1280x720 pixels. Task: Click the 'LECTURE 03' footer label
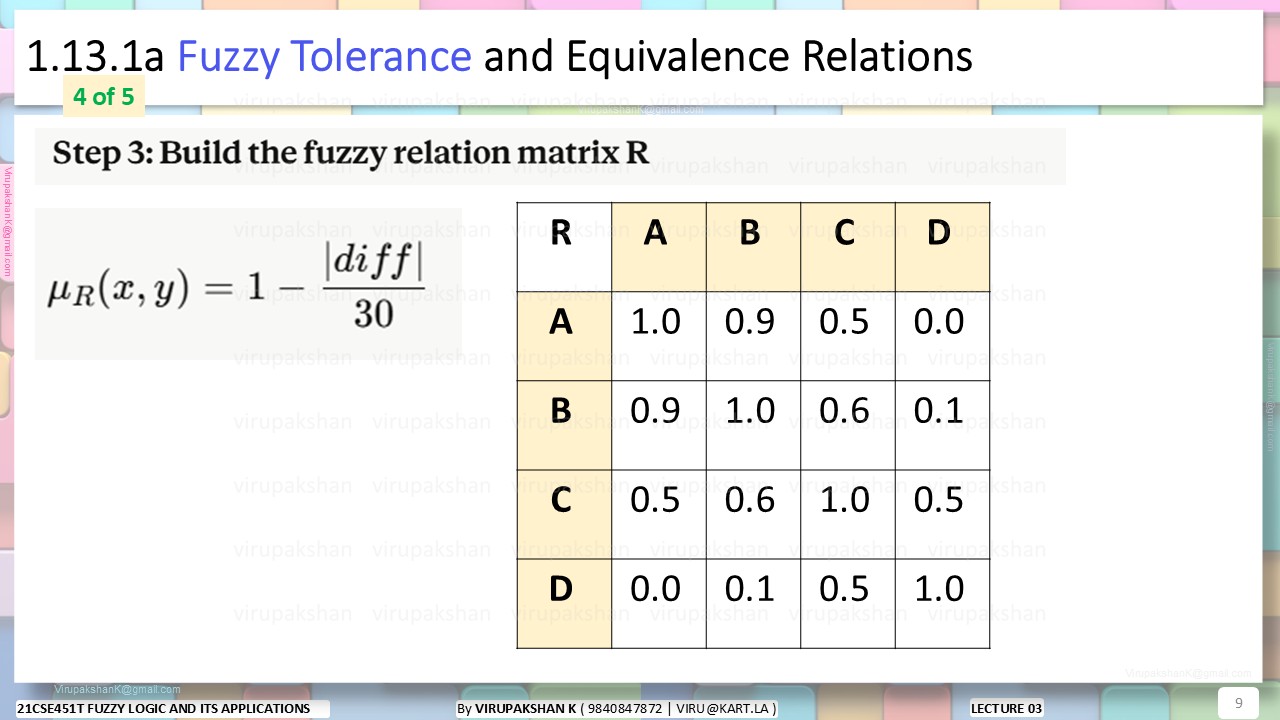[1007, 709]
